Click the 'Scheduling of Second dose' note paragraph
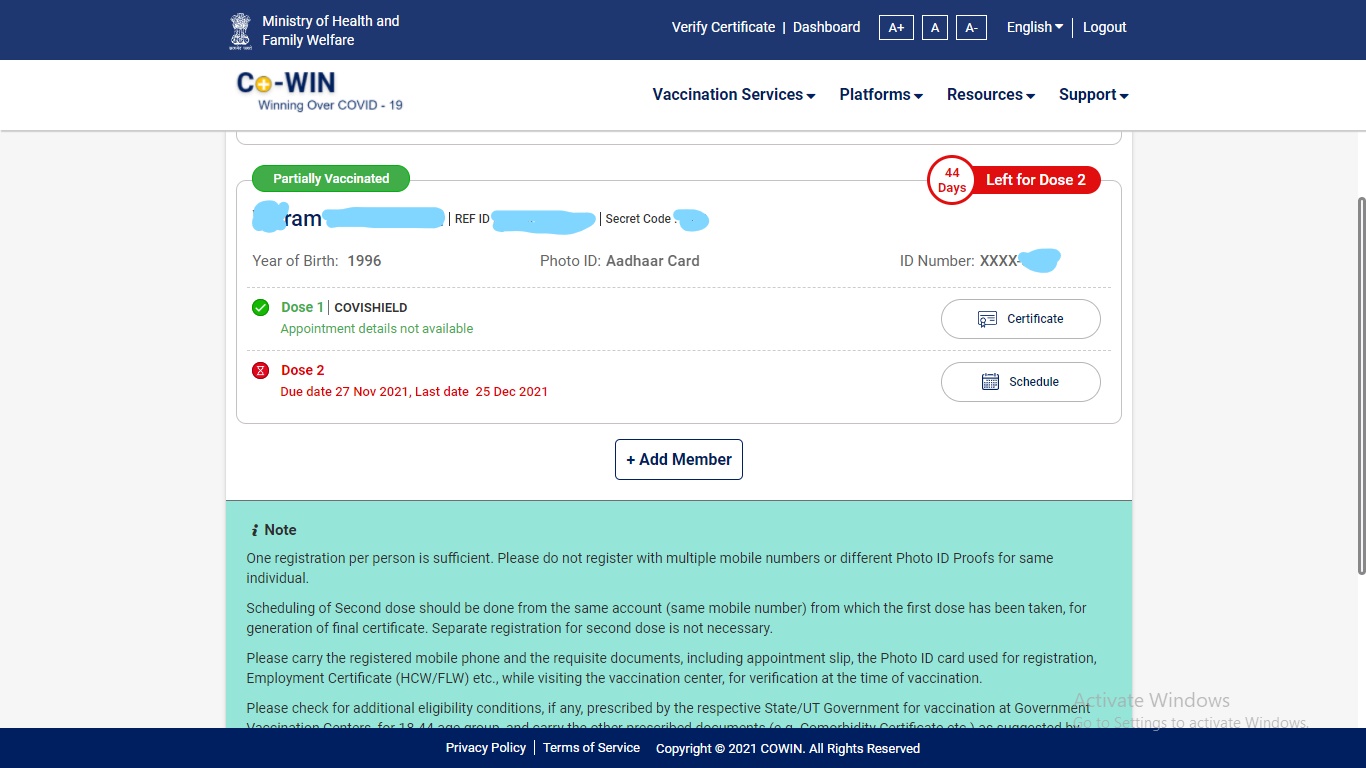The height and width of the screenshot is (768, 1366). [x=667, y=618]
